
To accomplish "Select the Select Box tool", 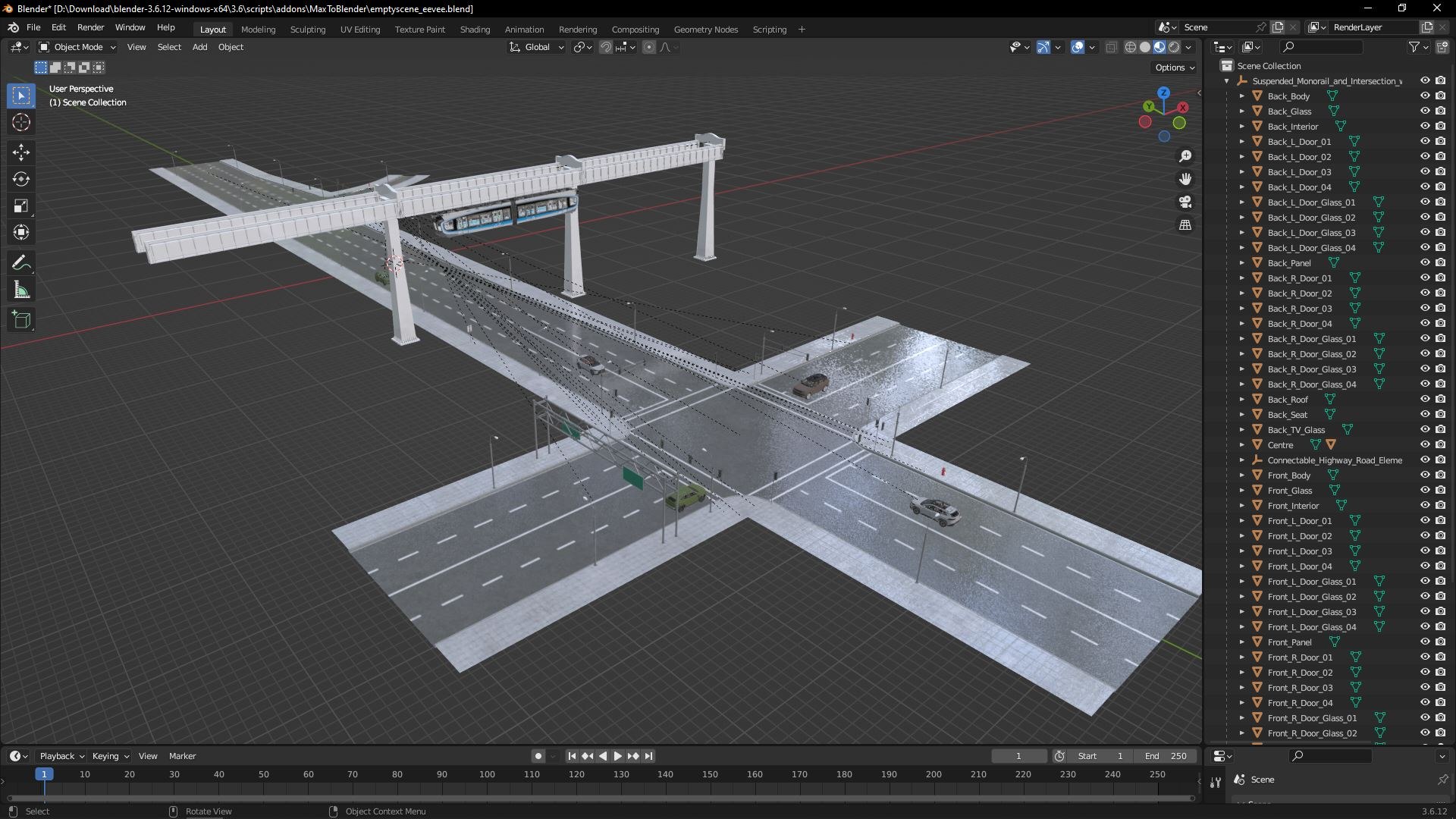I will (x=21, y=96).
